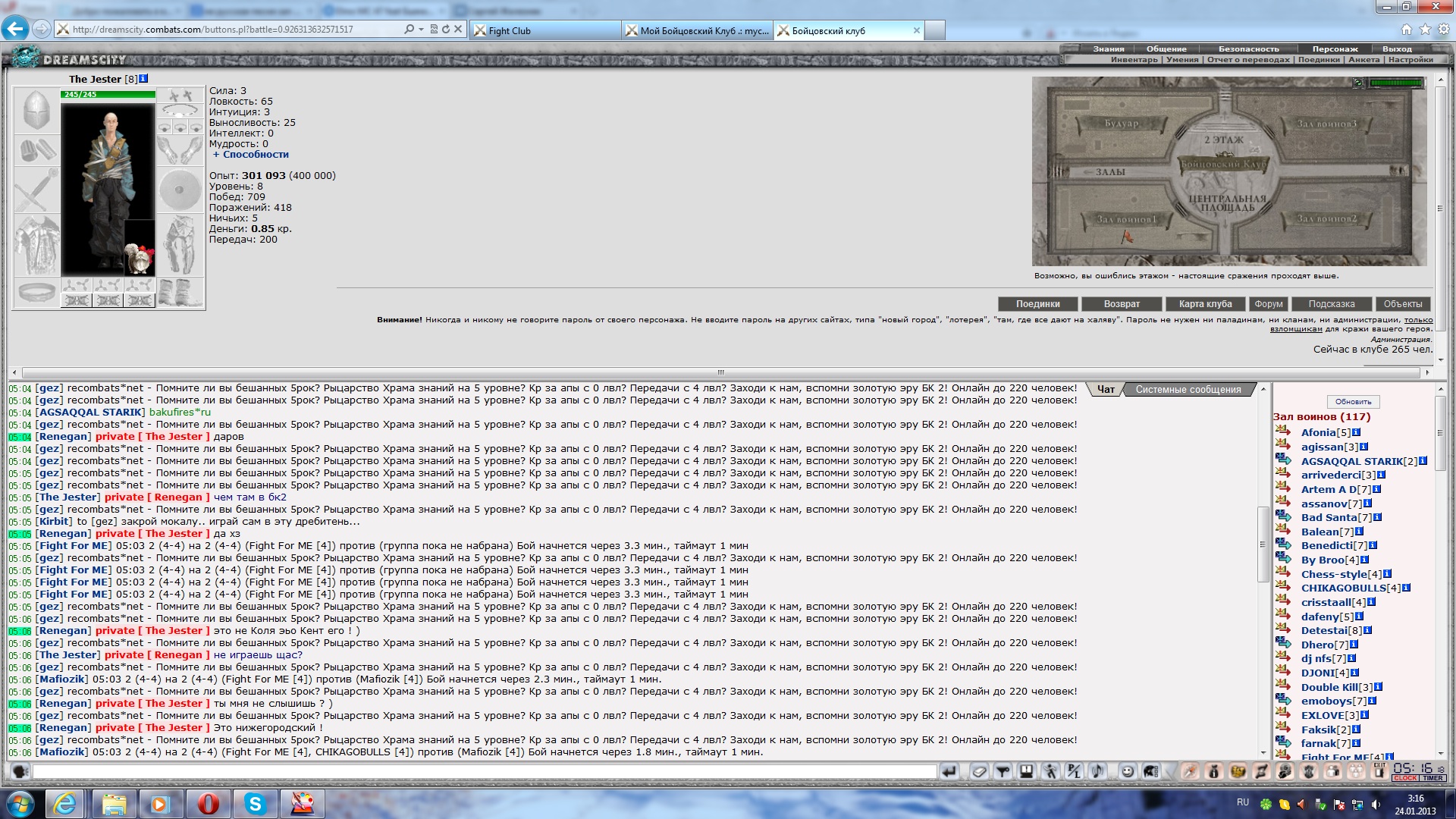Image resolution: width=1456 pixels, height=819 pixels.
Task: Click the system messages exclamation icon
Action: click(1026, 771)
